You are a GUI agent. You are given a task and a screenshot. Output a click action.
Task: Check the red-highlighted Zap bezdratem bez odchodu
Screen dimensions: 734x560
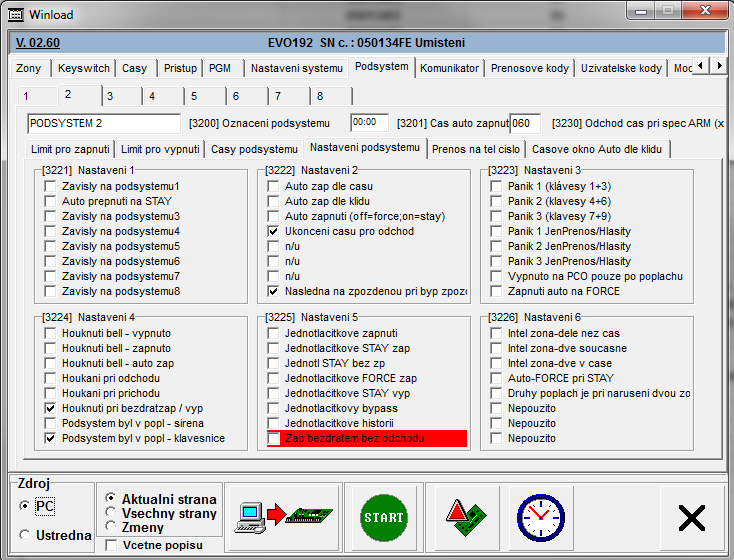274,438
